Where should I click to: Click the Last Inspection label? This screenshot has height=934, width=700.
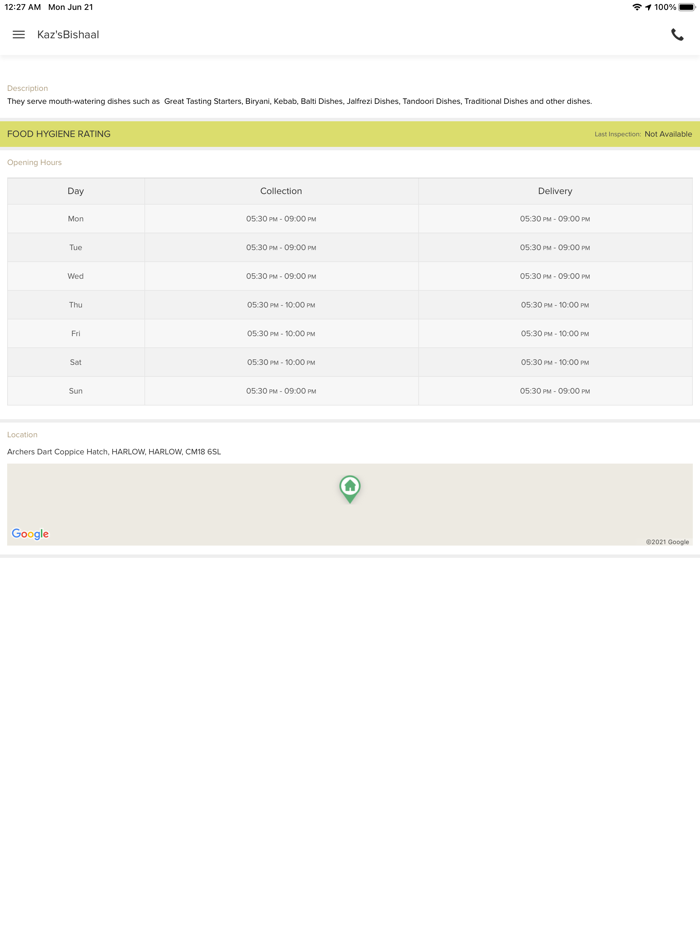point(617,134)
